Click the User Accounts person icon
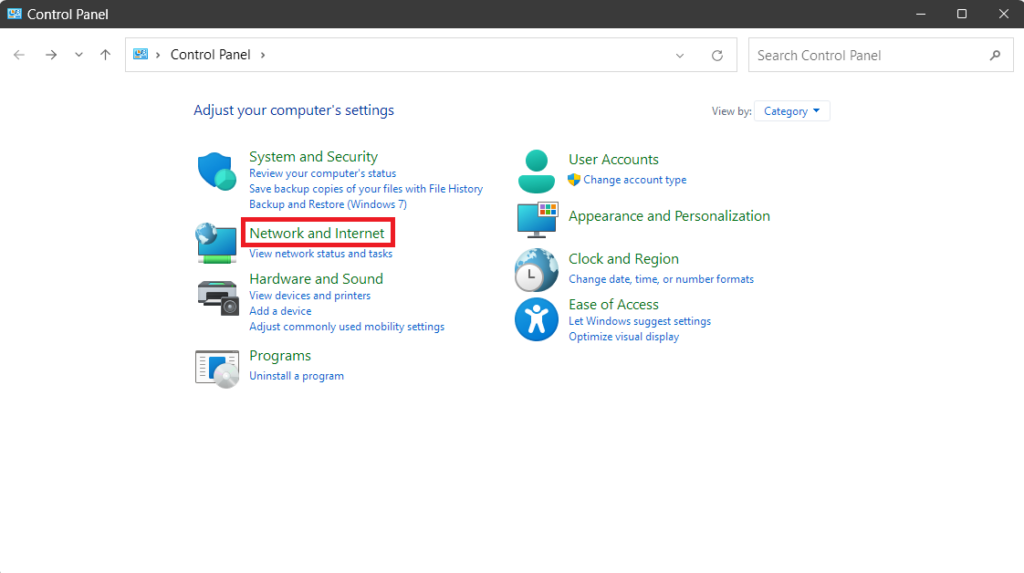1024x573 pixels. (x=537, y=171)
